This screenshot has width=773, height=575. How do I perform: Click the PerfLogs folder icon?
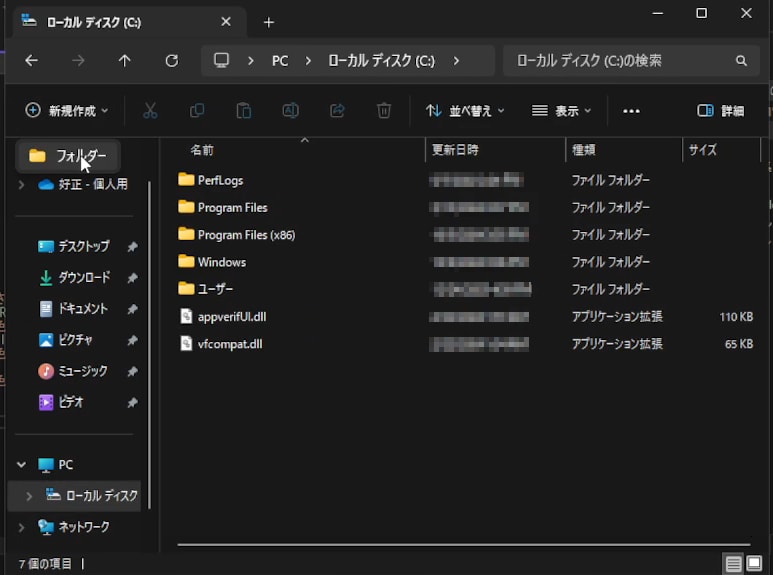[x=186, y=180]
